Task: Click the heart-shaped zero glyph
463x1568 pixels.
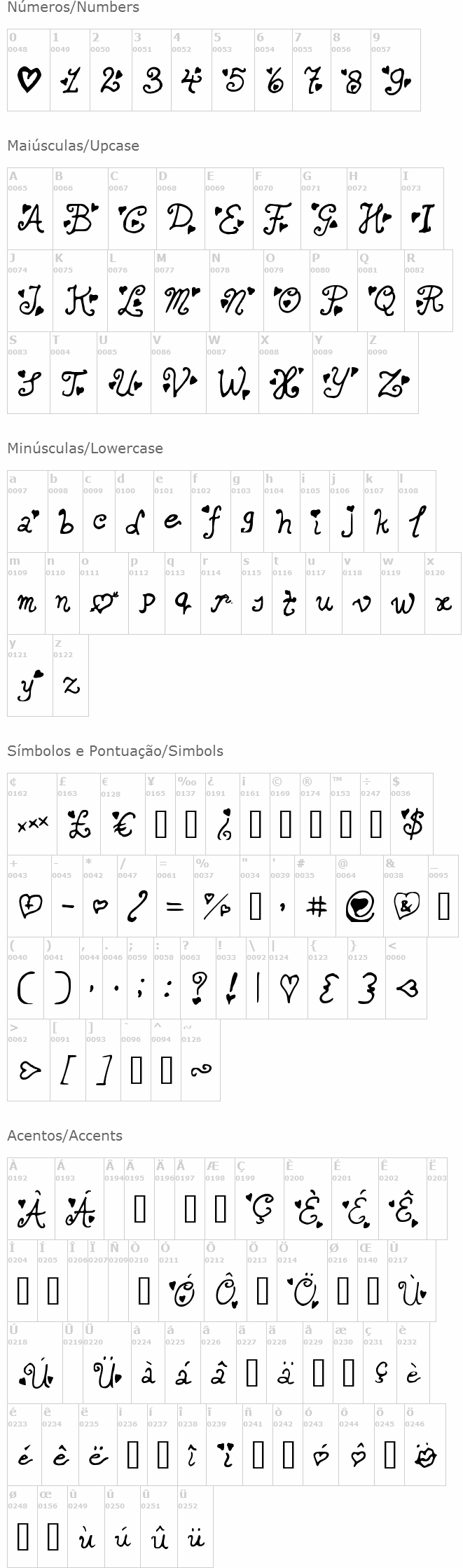Action: [29, 80]
